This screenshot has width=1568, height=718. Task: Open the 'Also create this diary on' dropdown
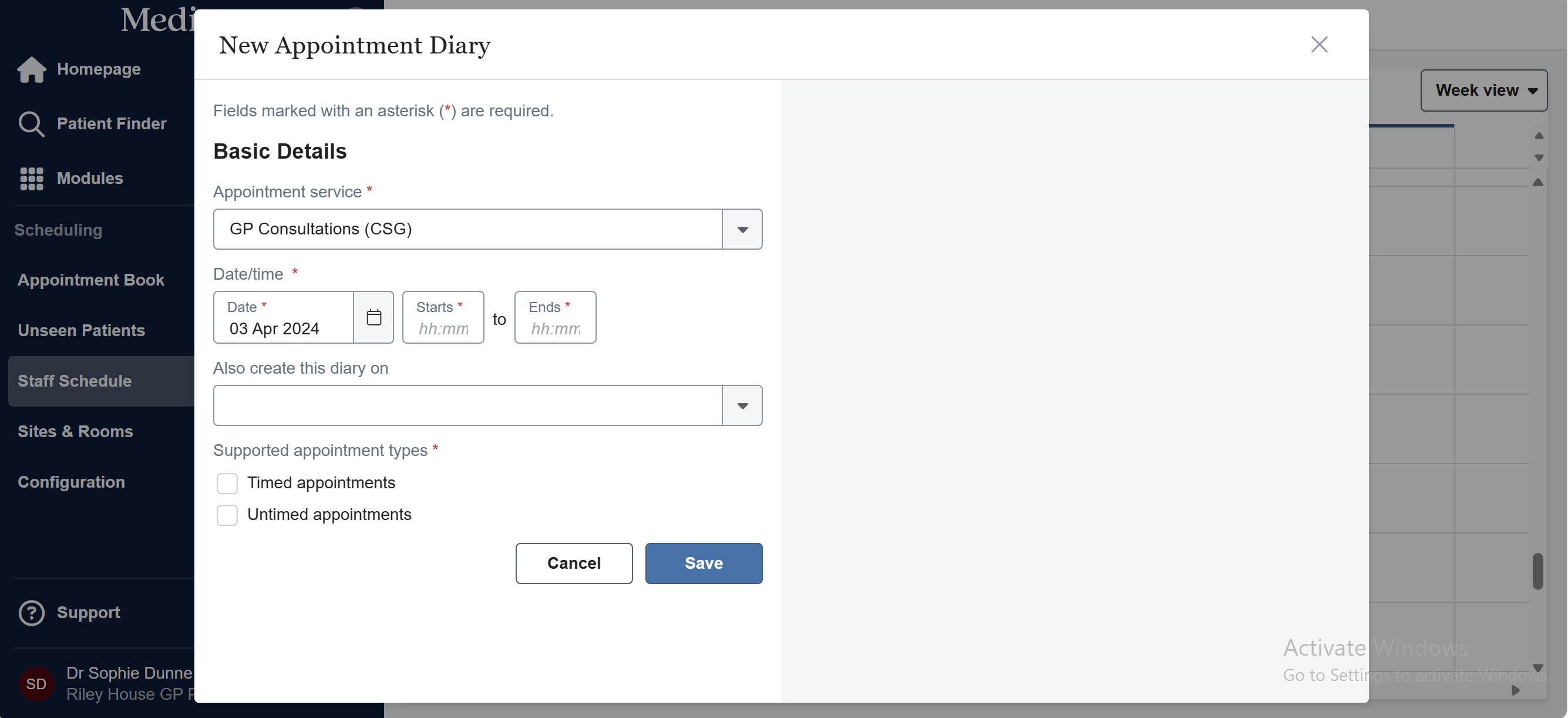tap(742, 405)
